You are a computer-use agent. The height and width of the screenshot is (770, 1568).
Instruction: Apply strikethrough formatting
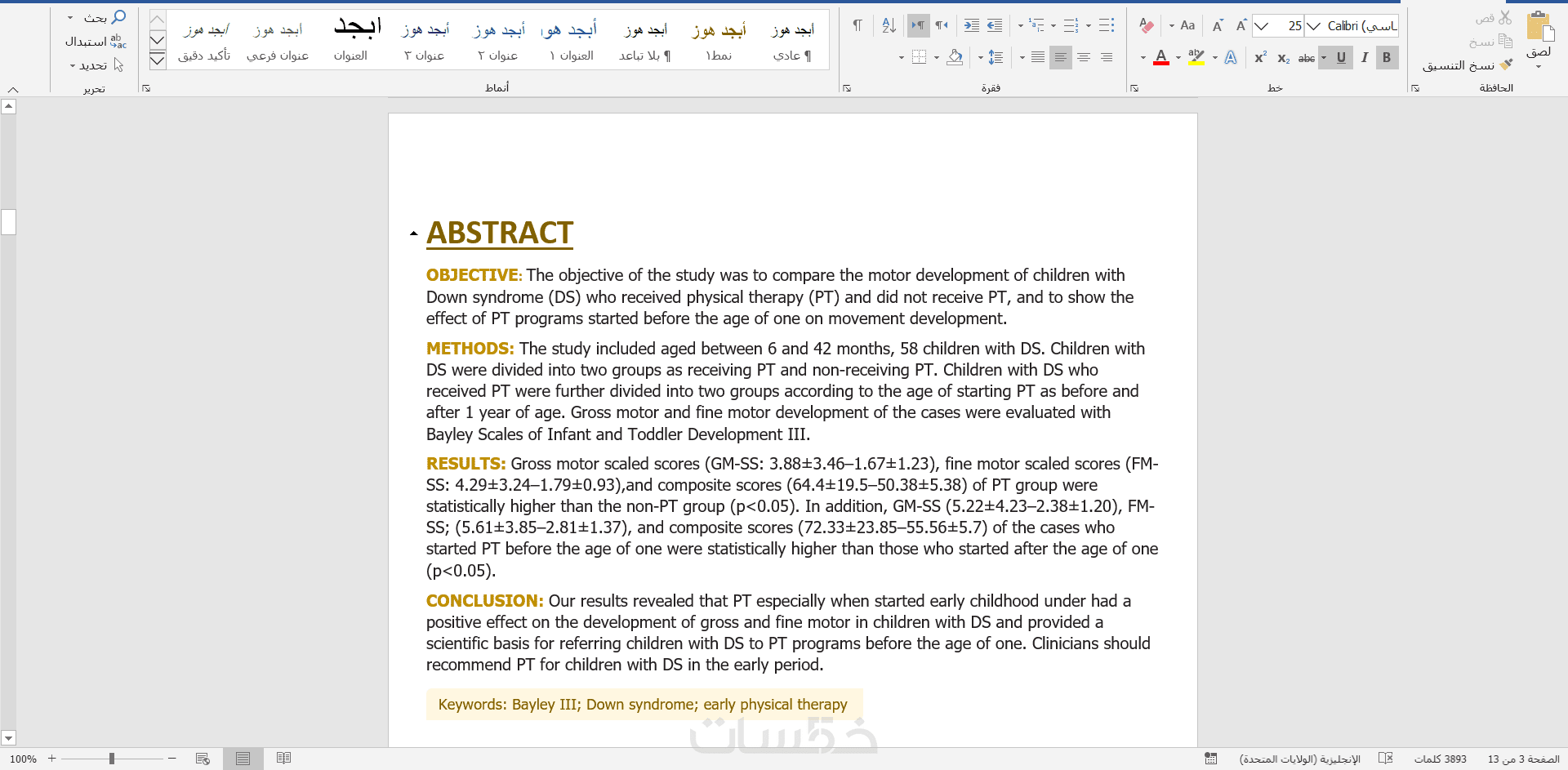pos(1307,57)
